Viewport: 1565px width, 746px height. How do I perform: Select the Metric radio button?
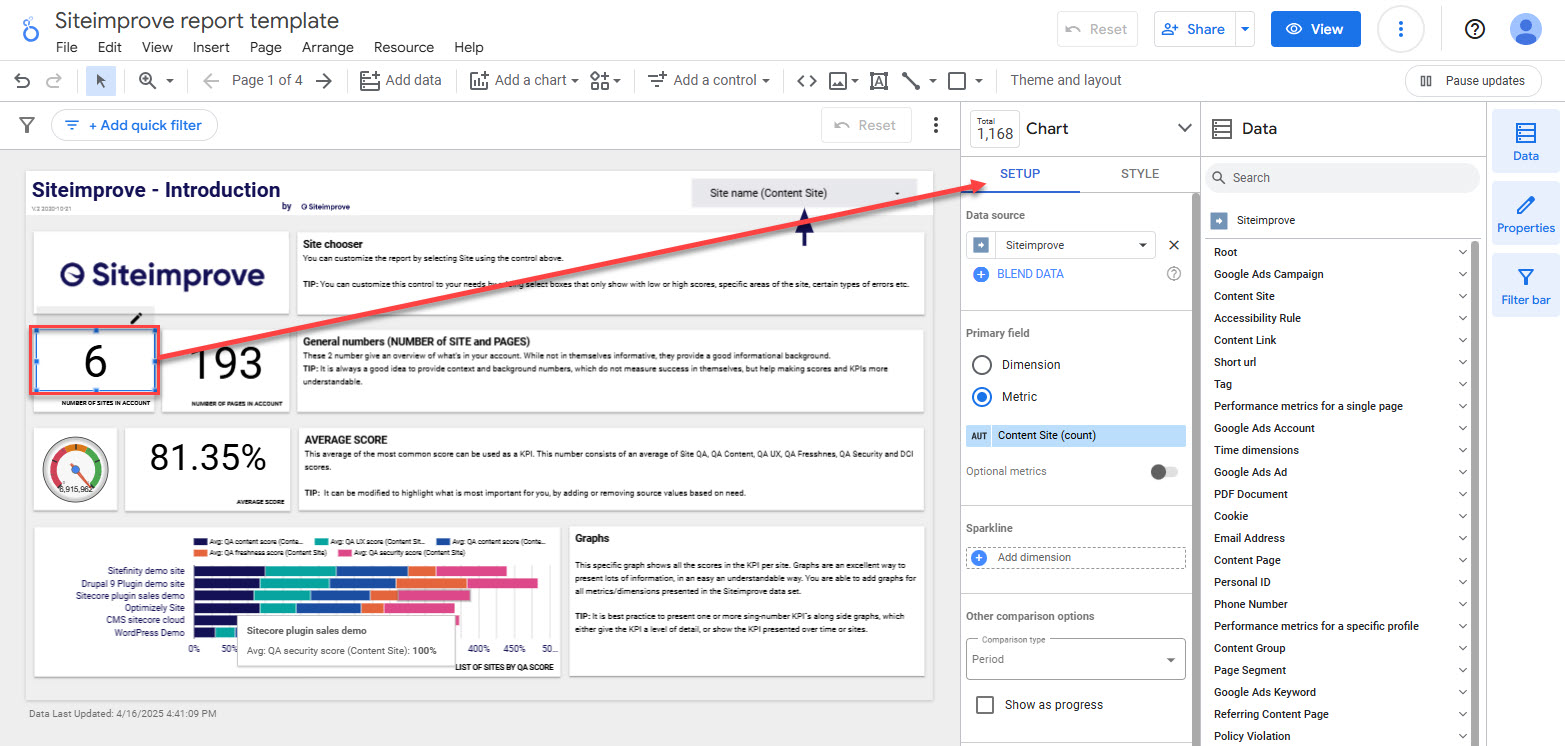pyautogui.click(x=981, y=396)
